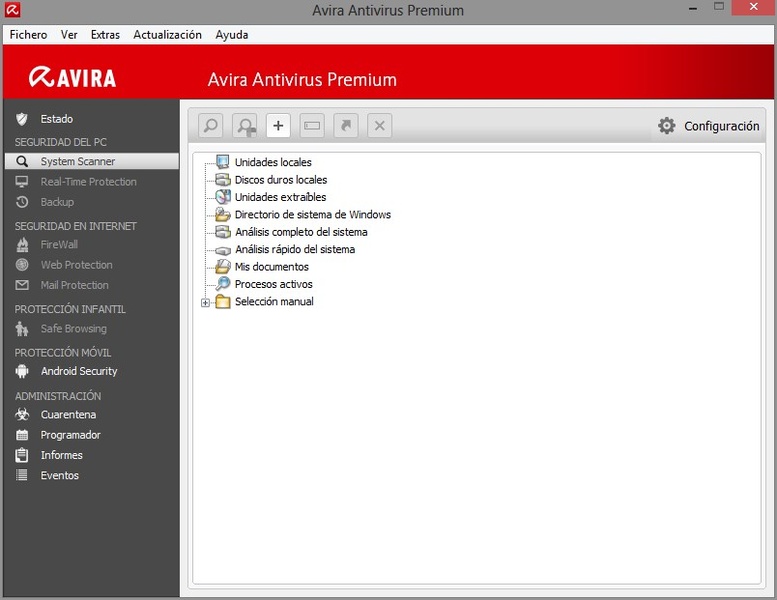Click the rename profile toolbar icon

click(312, 125)
